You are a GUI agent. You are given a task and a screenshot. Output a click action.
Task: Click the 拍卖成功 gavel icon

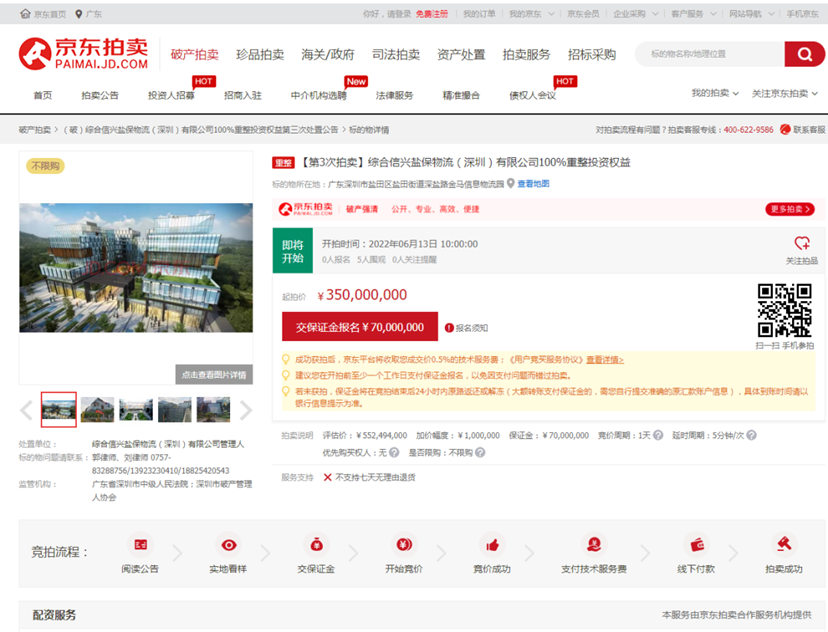784,543
